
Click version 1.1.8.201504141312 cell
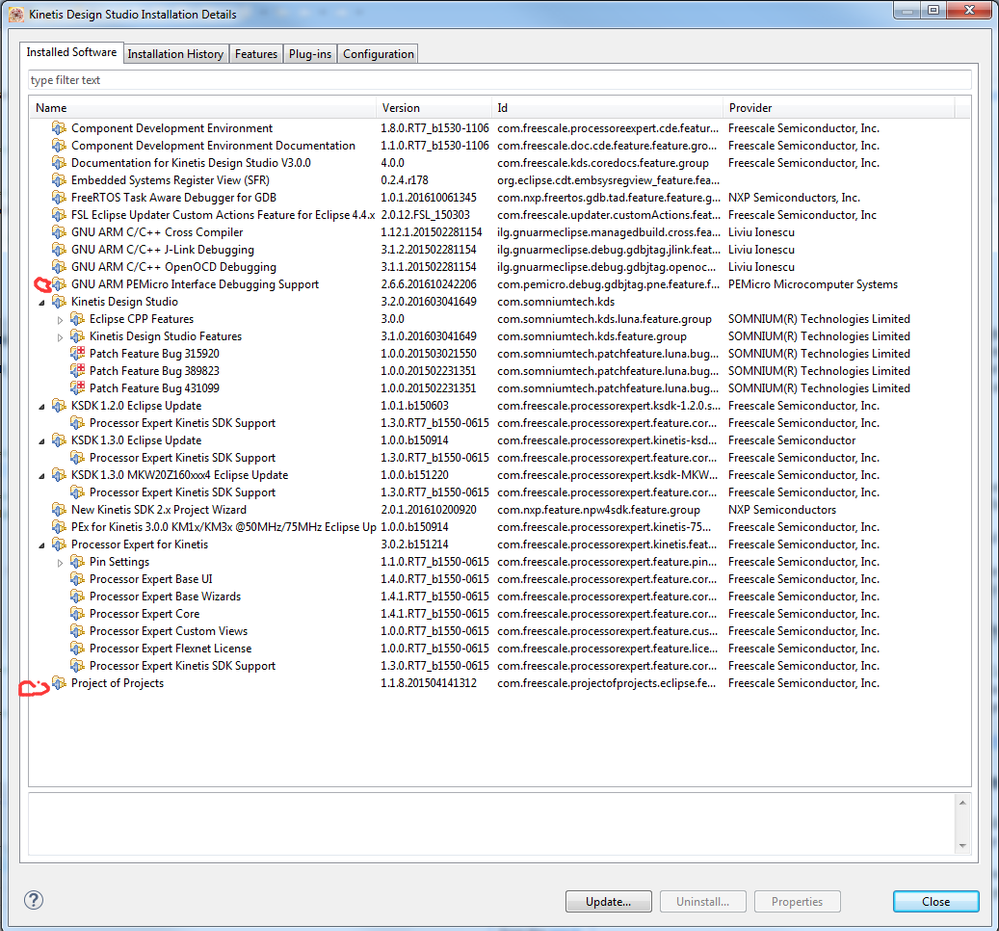[429, 683]
